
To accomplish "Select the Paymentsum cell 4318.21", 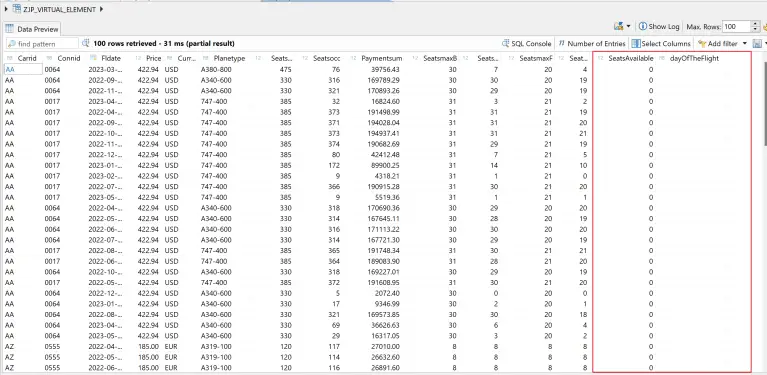I will 387,176.
